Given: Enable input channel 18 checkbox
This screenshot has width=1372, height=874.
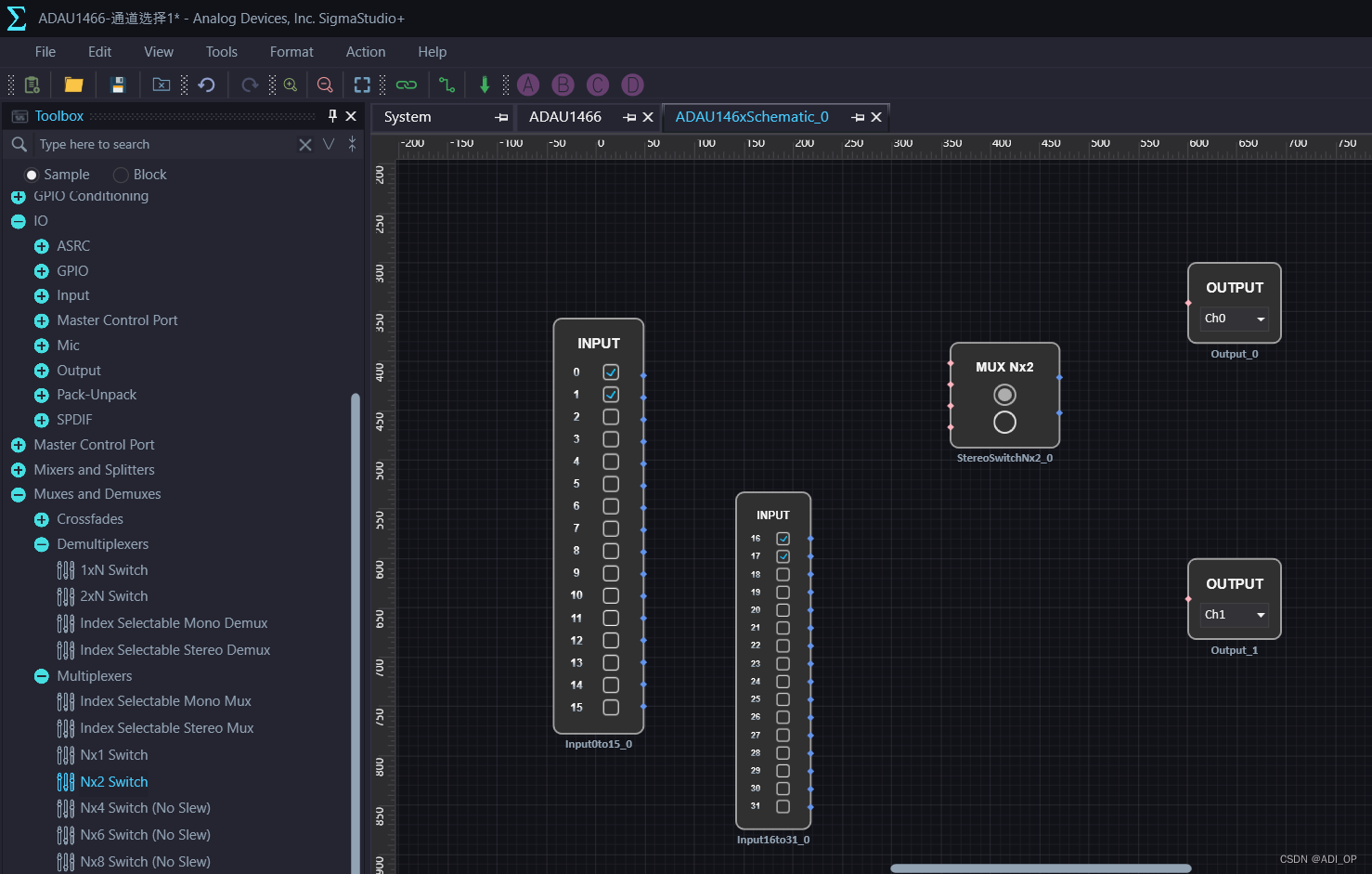Looking at the screenshot, I should pos(783,574).
